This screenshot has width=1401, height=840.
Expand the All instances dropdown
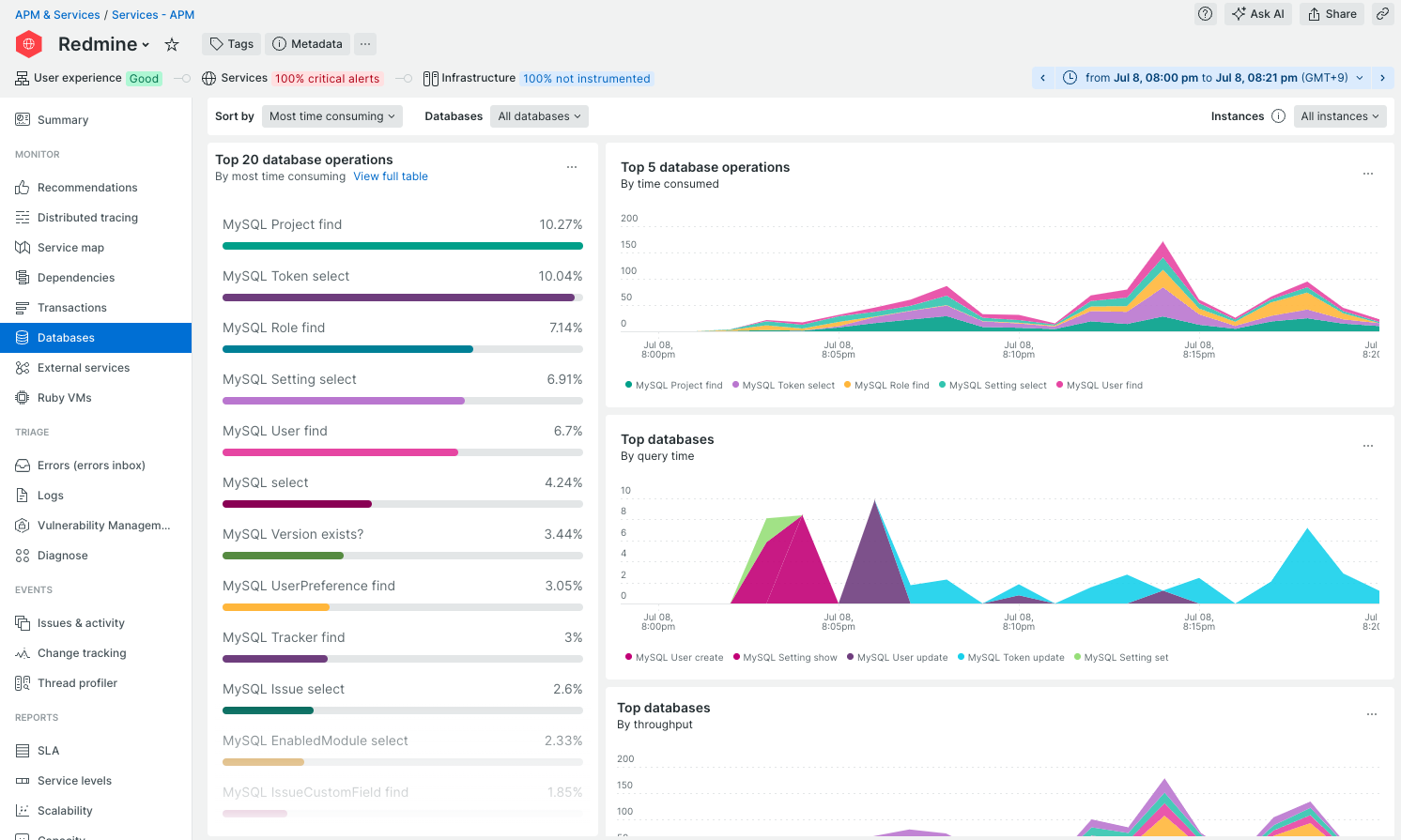(x=1340, y=116)
